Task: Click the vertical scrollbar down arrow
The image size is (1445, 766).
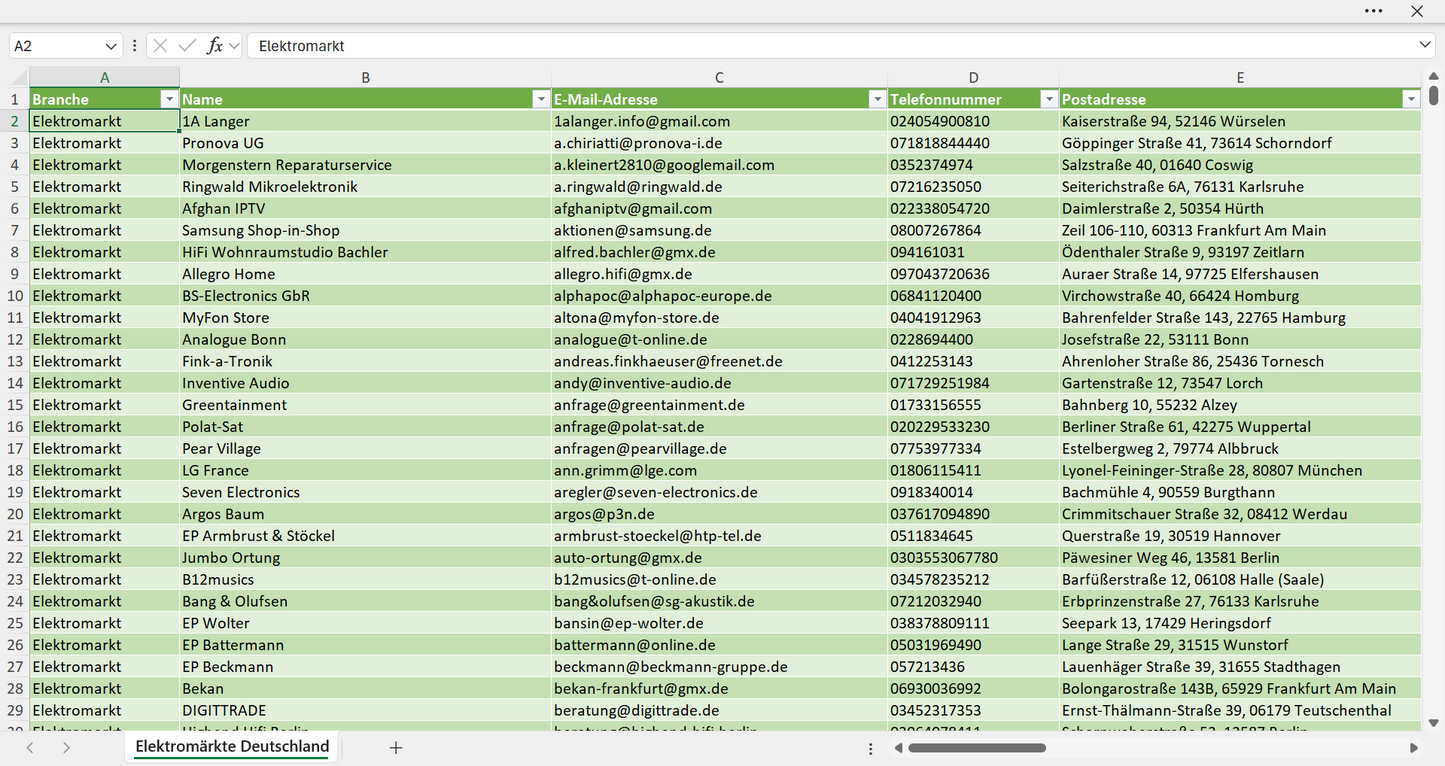Action: pos(1434,722)
